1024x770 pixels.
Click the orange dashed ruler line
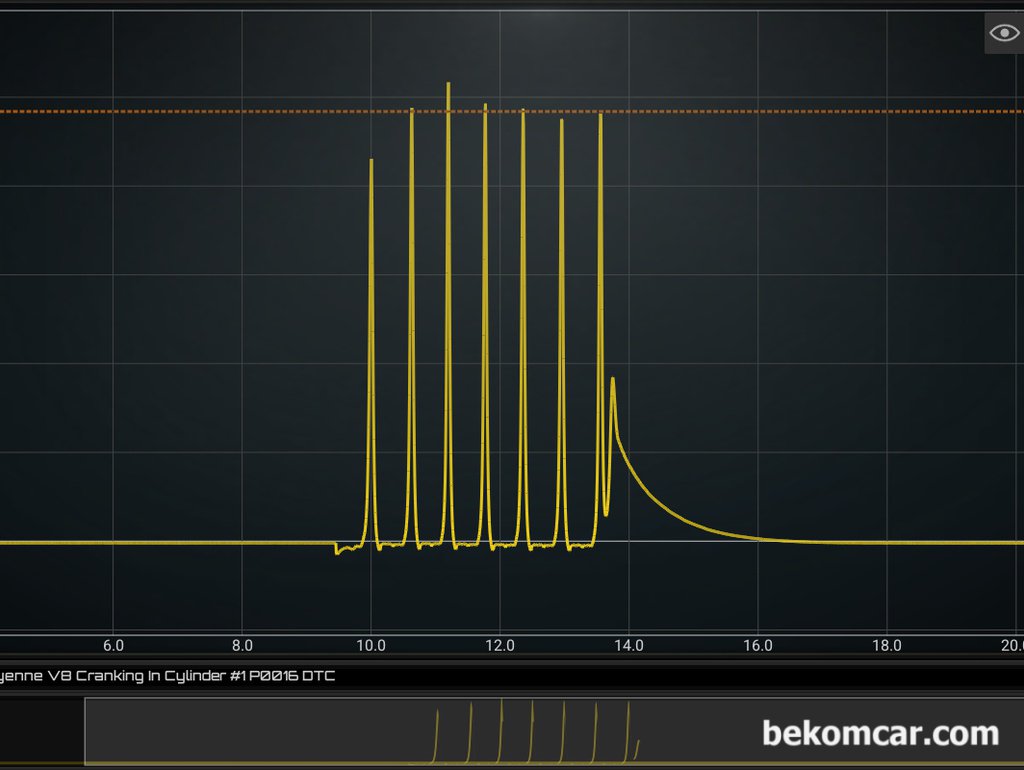pyautogui.click(x=200, y=111)
